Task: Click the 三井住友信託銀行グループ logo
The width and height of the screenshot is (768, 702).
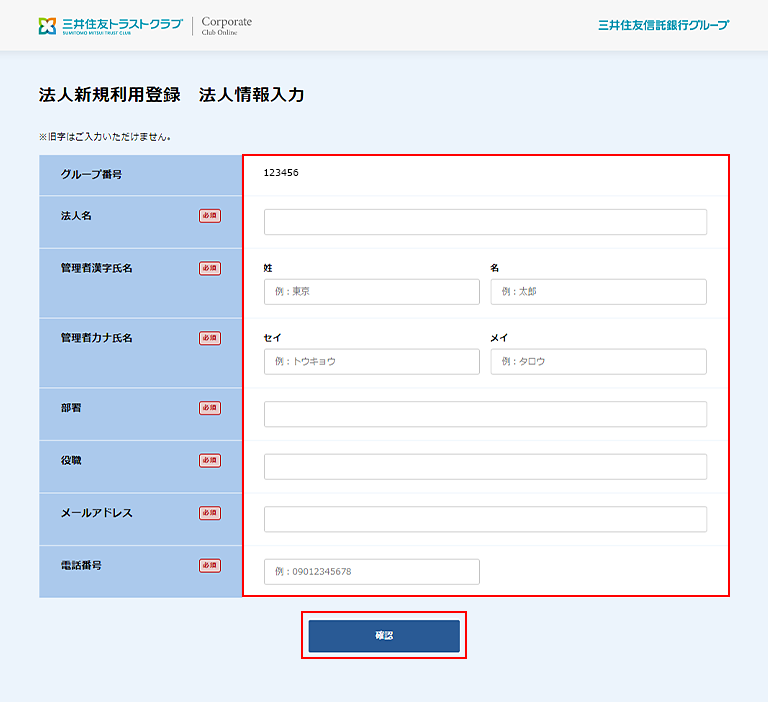Action: pyautogui.click(x=663, y=25)
